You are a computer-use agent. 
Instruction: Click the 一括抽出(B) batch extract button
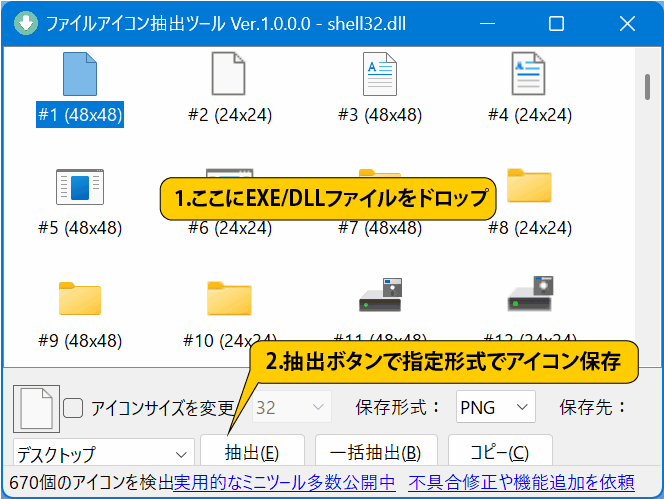pyautogui.click(x=376, y=451)
